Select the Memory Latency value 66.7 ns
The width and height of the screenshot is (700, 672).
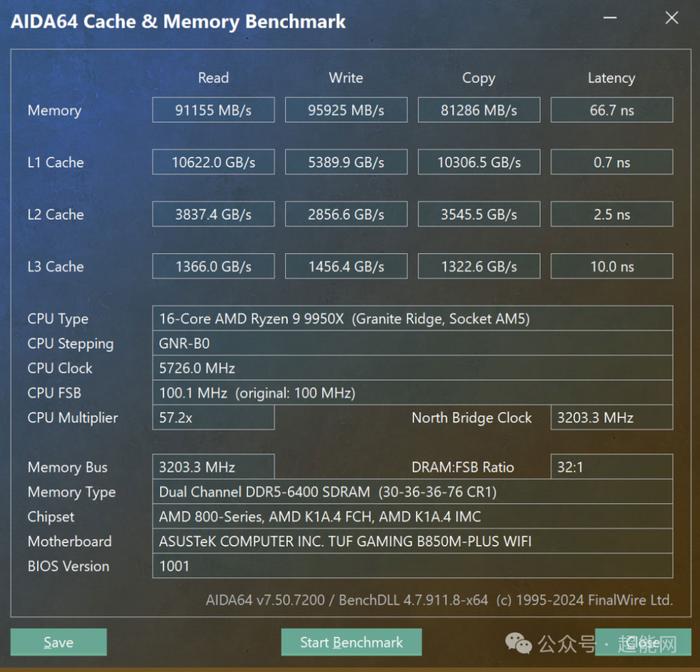click(x=612, y=110)
